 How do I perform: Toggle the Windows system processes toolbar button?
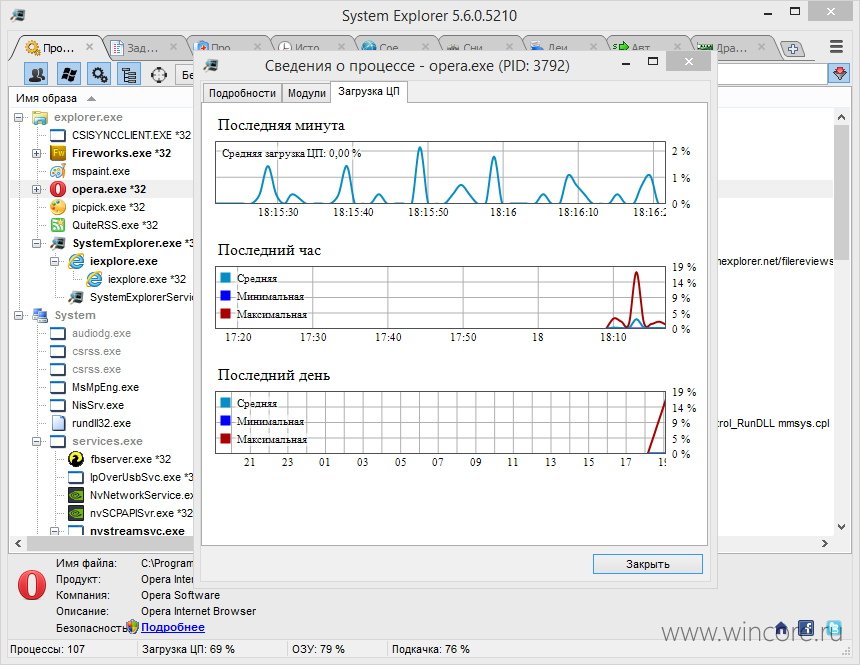tap(69, 74)
